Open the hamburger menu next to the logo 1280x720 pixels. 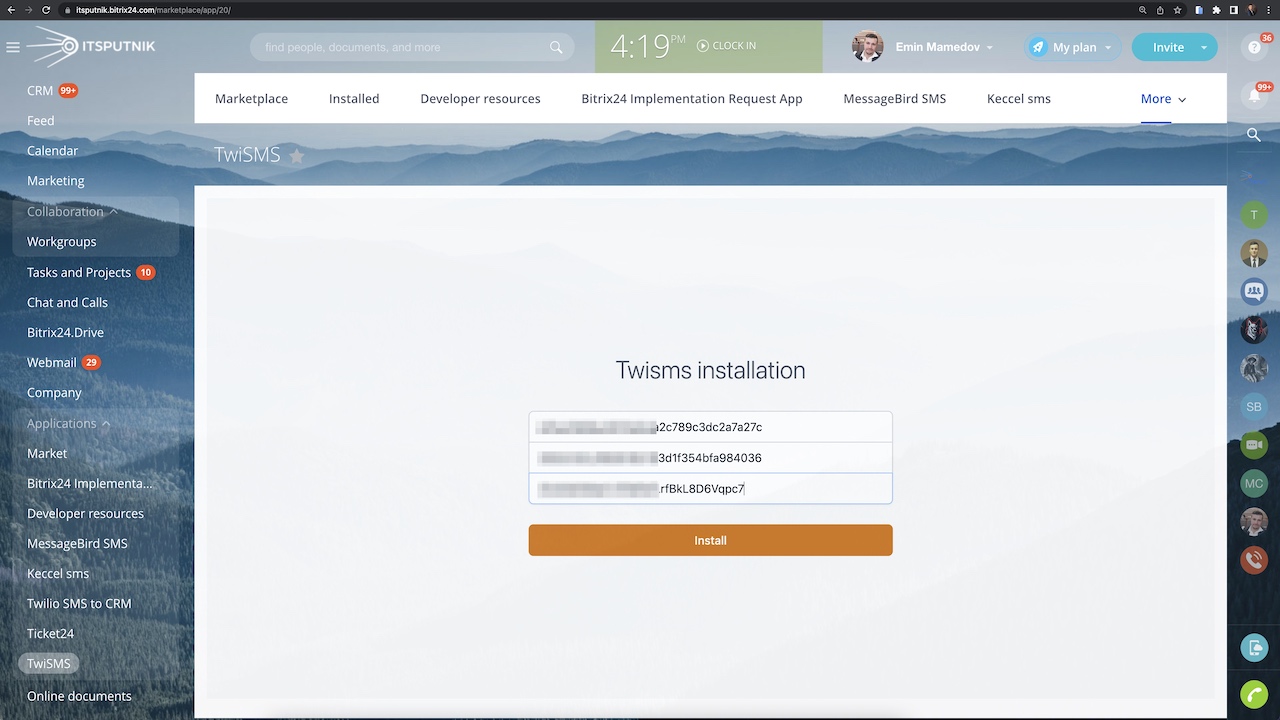click(12, 47)
